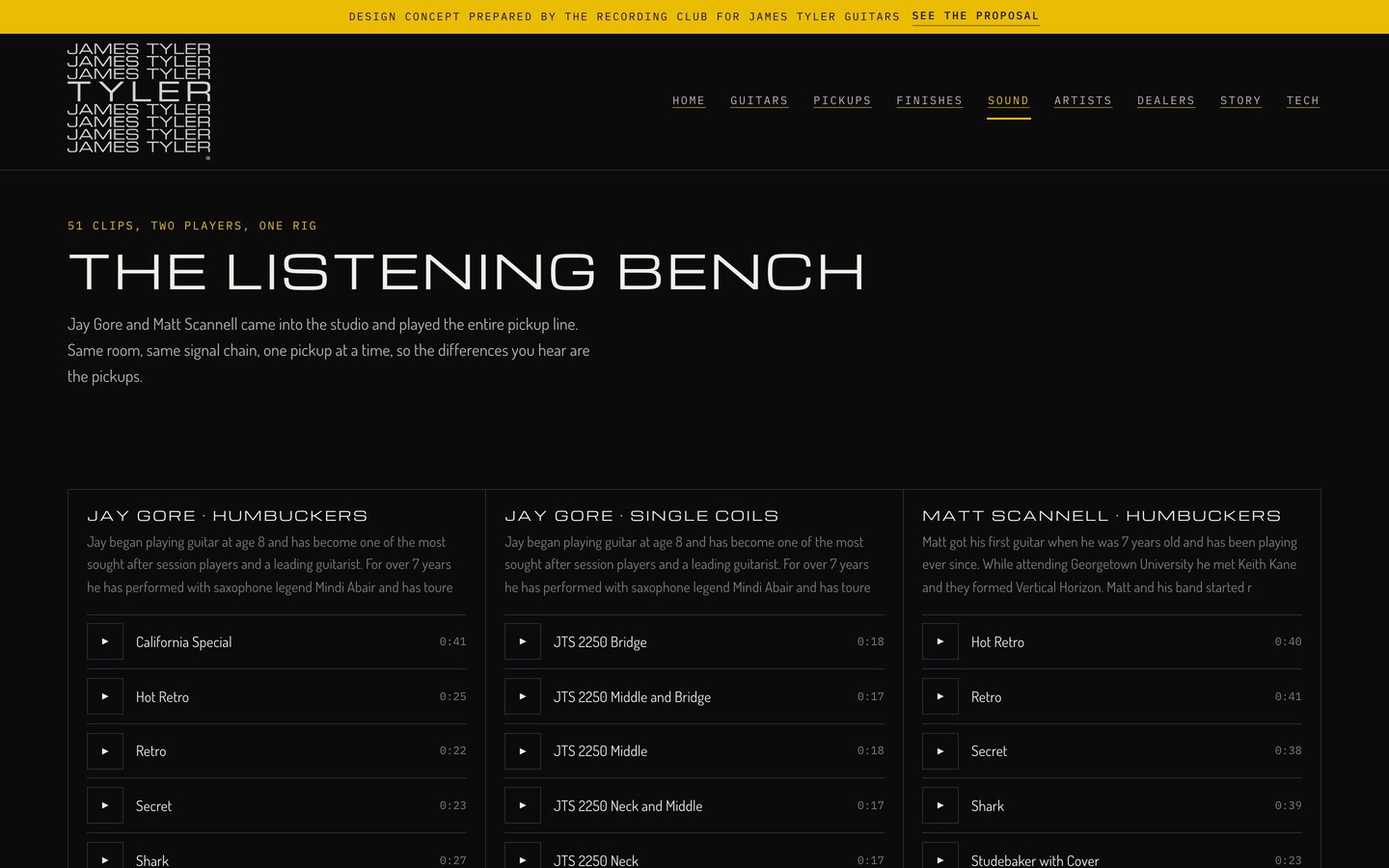Screen dimensions: 1389x868
Task: Open the Artists page
Action: (1082, 100)
